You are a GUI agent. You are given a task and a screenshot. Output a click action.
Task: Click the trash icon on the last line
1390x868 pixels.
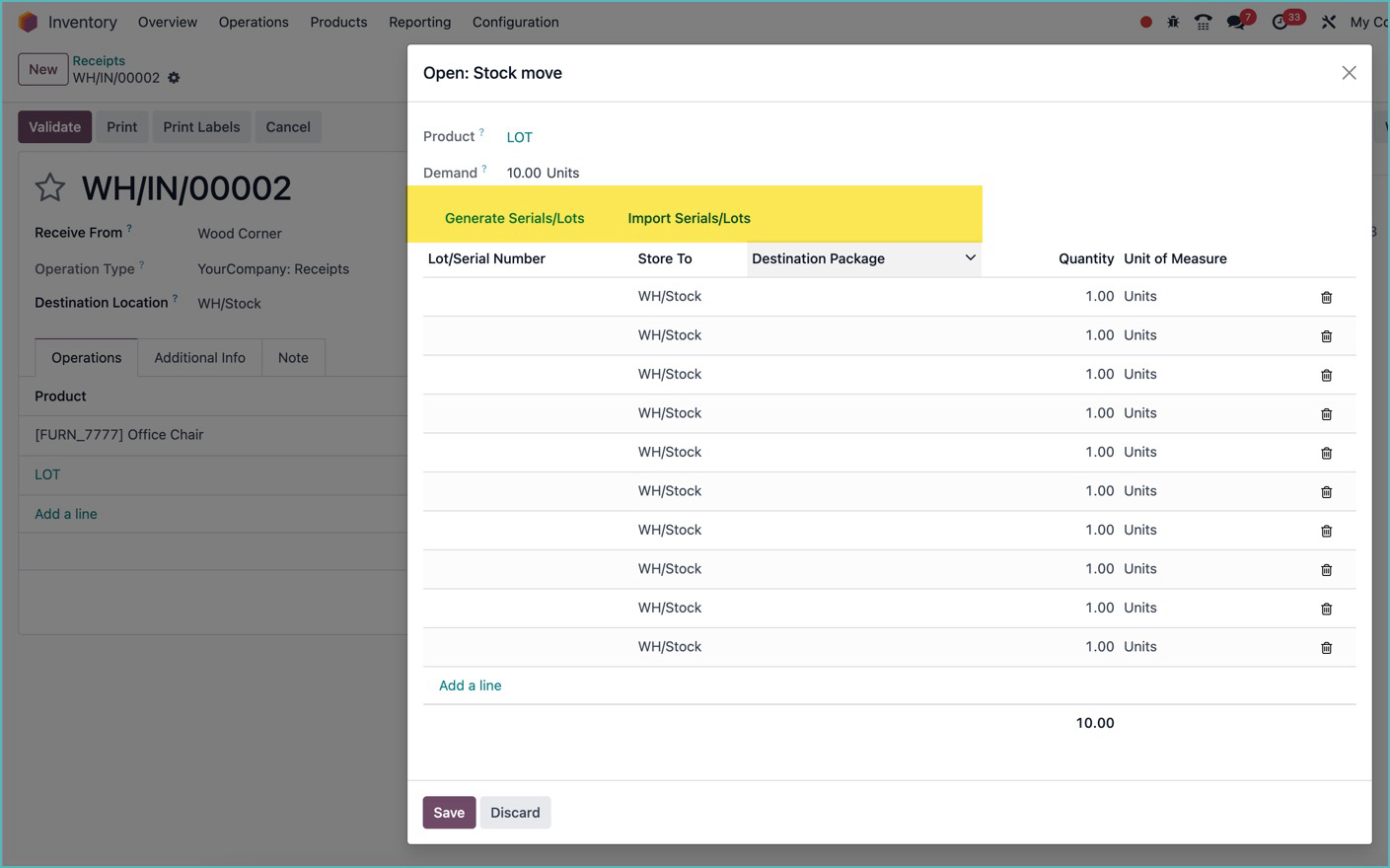click(x=1326, y=647)
